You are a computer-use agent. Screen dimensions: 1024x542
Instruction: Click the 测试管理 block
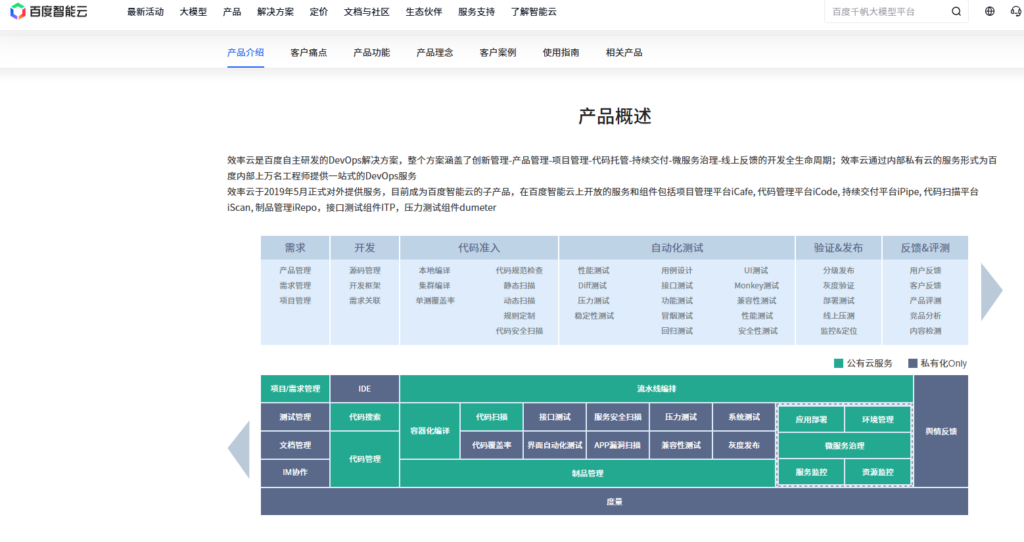coord(295,417)
